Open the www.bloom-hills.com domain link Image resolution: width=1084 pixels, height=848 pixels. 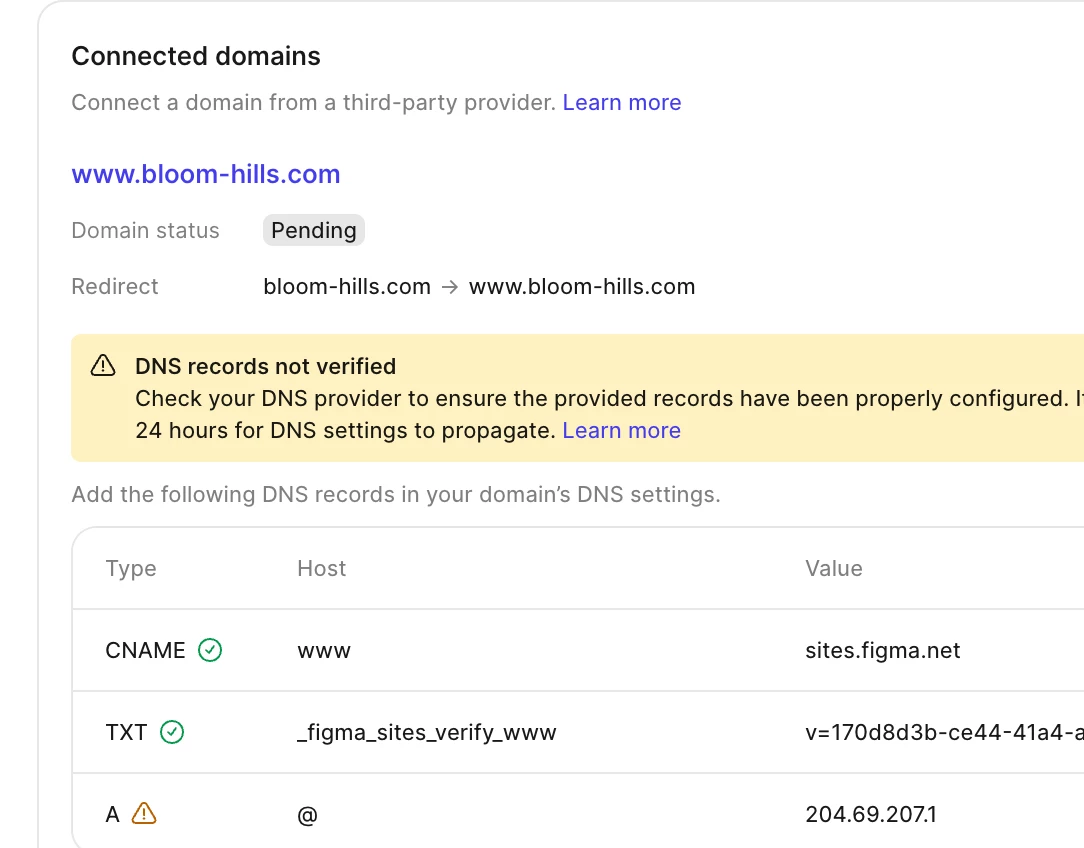tap(205, 174)
